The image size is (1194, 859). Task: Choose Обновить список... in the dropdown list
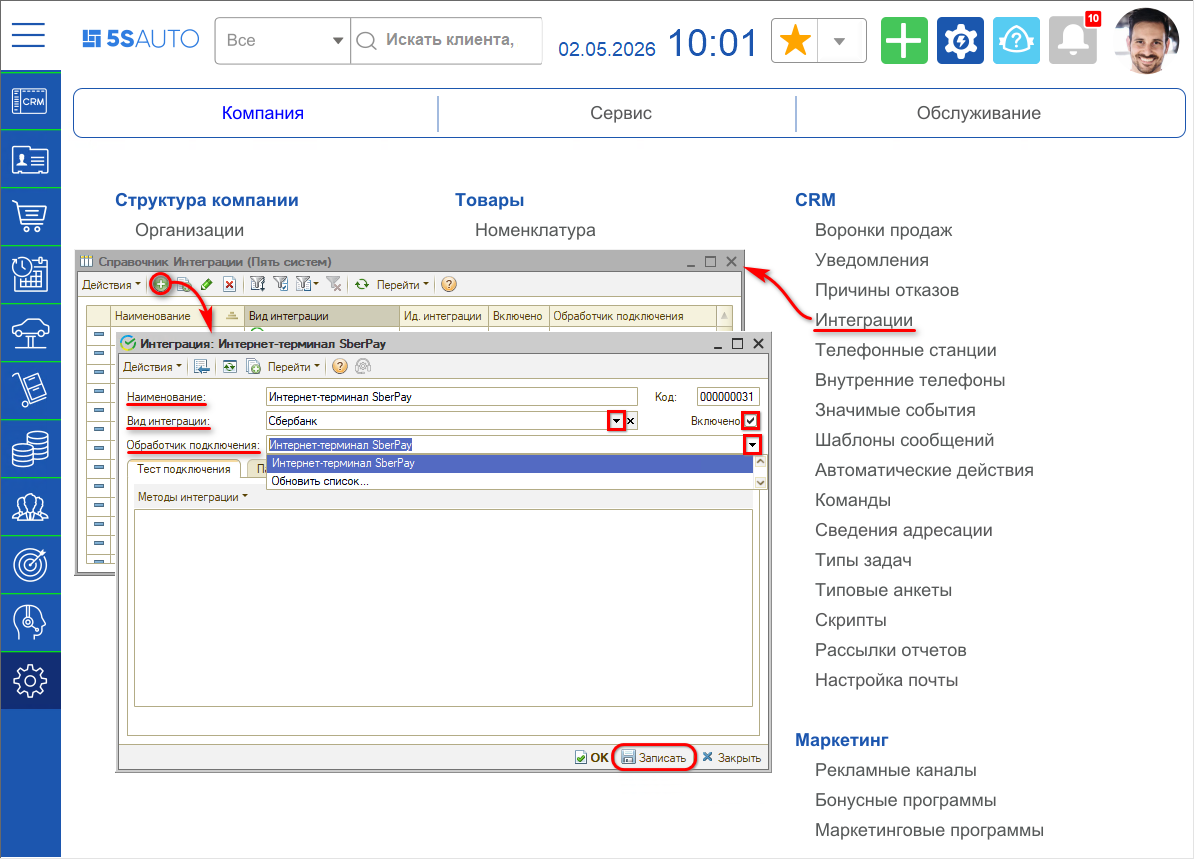click(509, 481)
